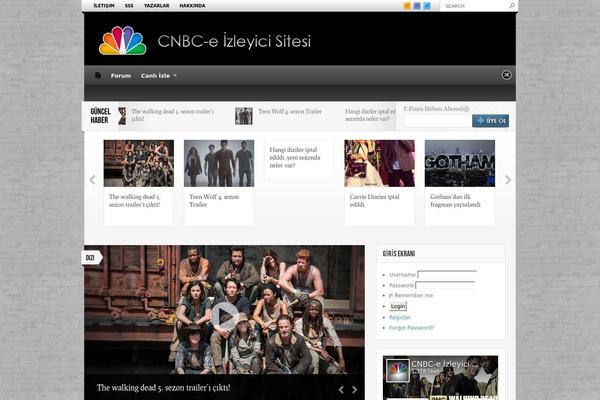
Task: Open Carrie Diaries carousel thumbnail
Action: [379, 163]
